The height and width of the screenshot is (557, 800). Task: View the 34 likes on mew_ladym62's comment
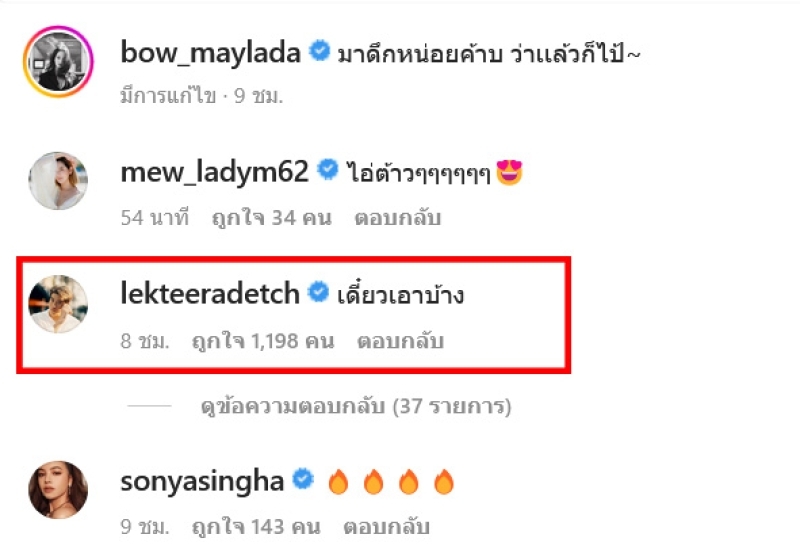[x=271, y=218]
